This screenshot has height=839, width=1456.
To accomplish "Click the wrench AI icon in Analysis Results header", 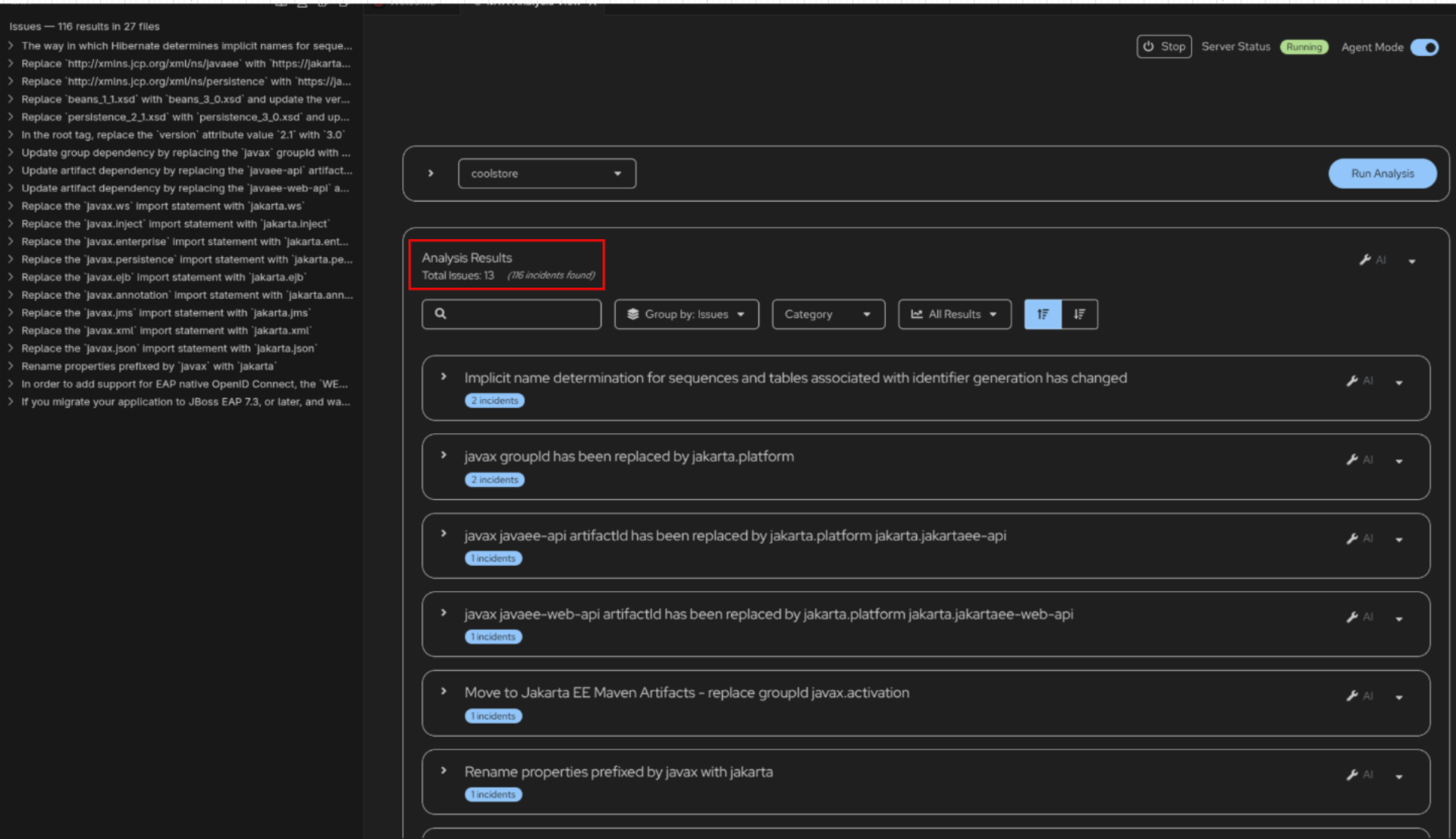I will (1373, 260).
